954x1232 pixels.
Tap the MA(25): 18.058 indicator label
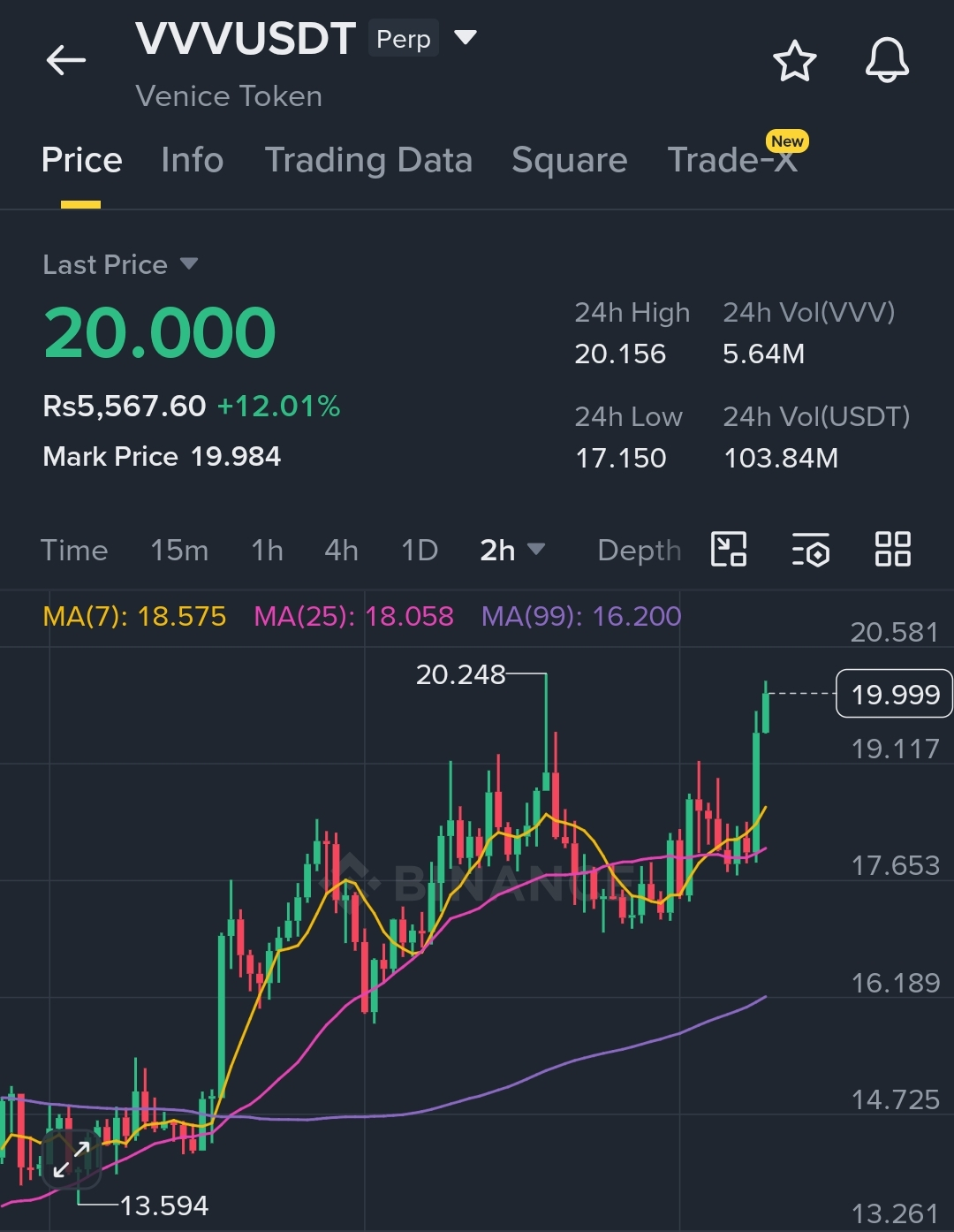tap(353, 616)
